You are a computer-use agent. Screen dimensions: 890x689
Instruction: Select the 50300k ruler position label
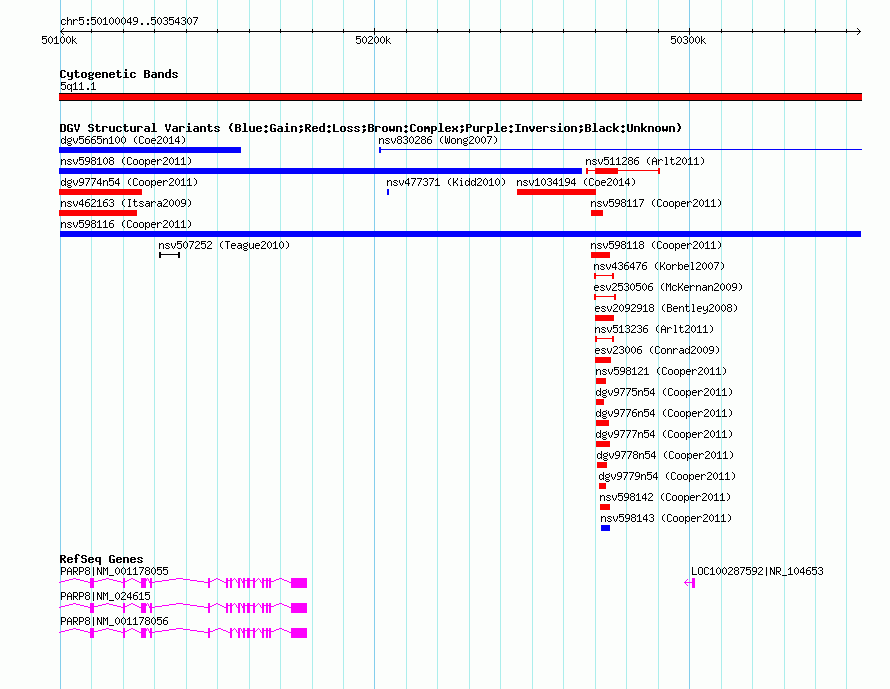(688, 40)
